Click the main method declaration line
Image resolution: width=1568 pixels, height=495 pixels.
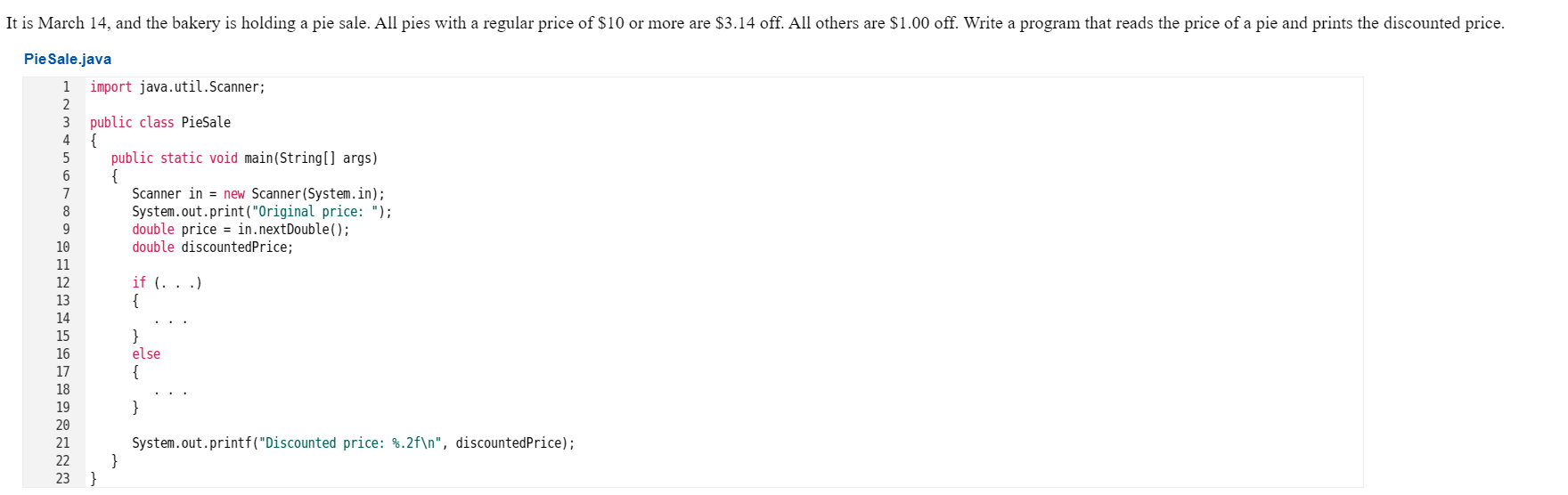[244, 158]
